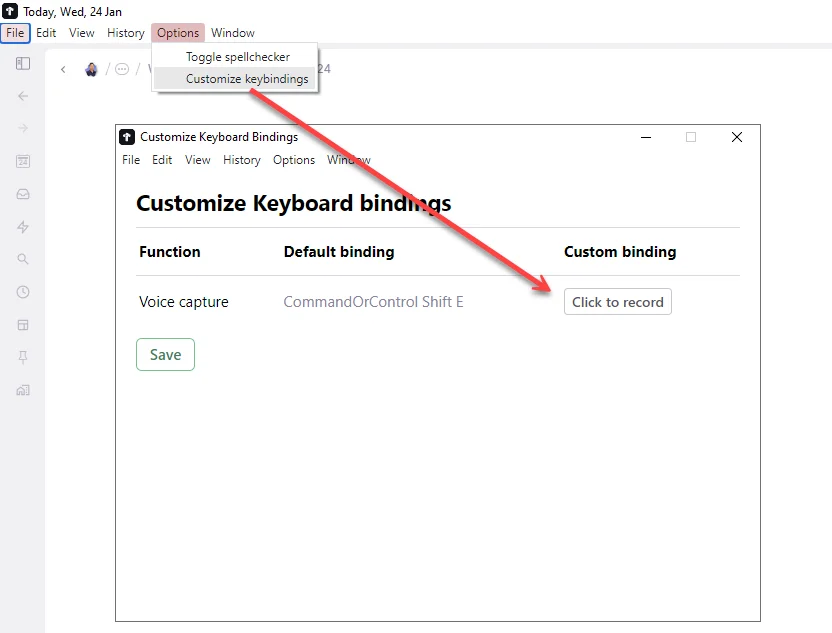Go back using sidebar left arrow
Screen dimensions: 832x633
tap(23, 96)
